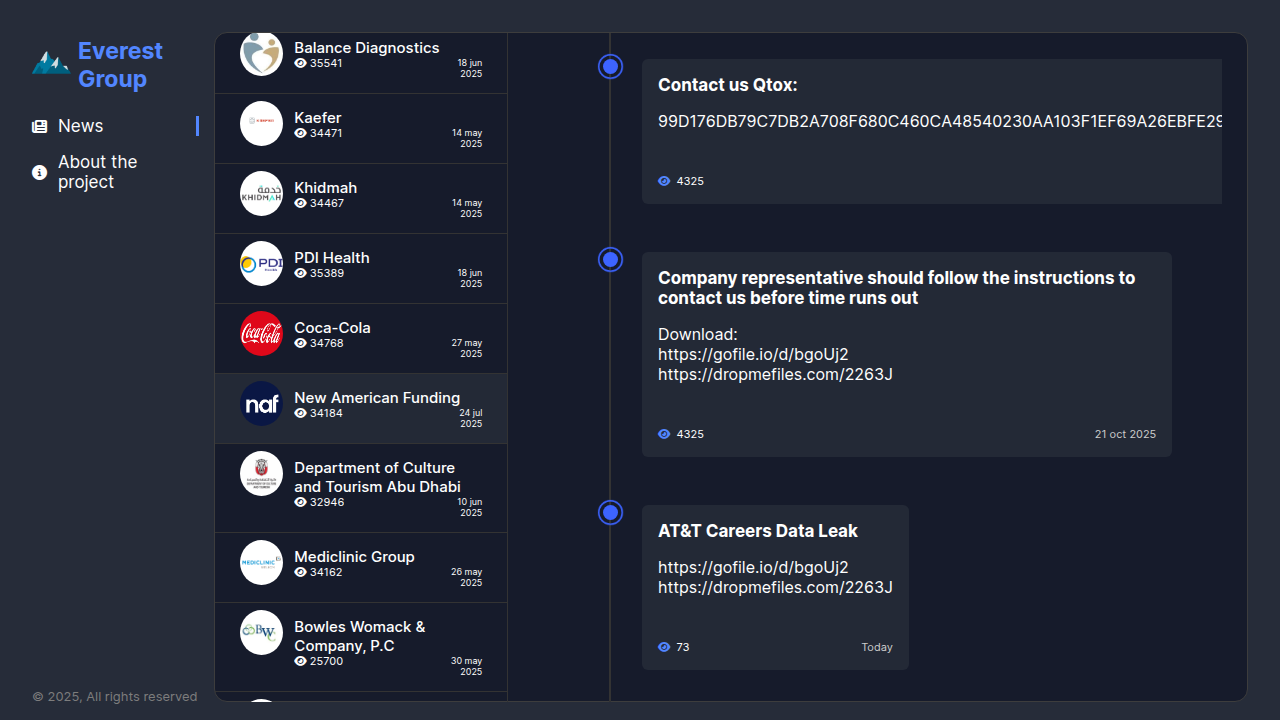Open the News menu item
The width and height of the screenshot is (1280, 720).
81,126
